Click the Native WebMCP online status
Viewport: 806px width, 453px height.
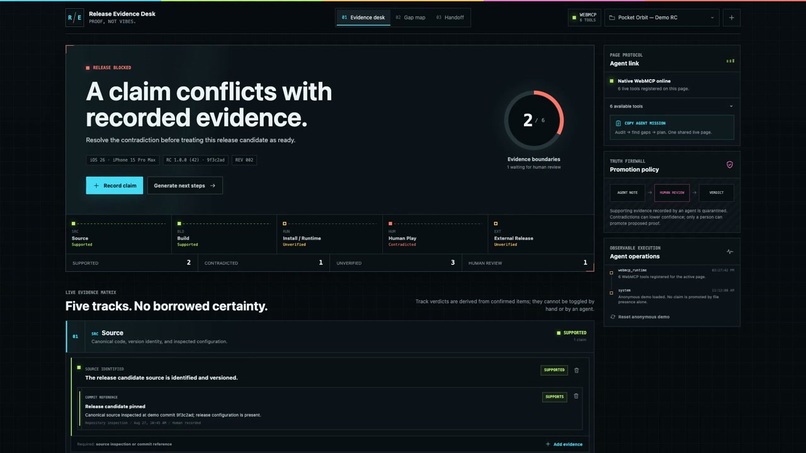(x=672, y=84)
